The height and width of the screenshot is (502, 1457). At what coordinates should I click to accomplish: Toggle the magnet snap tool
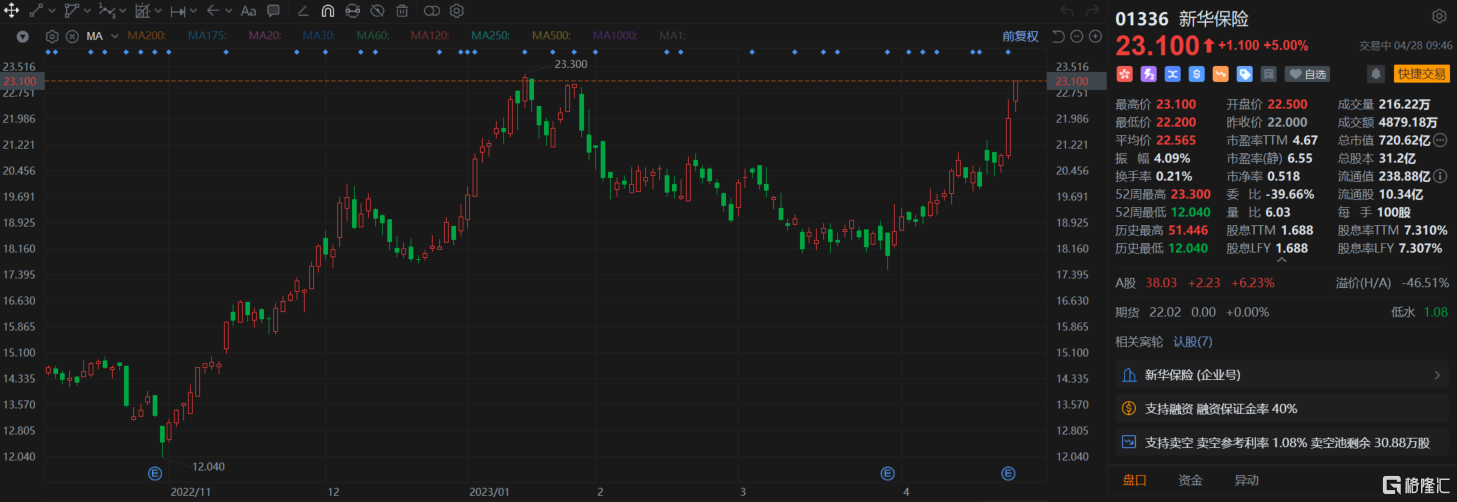[327, 11]
